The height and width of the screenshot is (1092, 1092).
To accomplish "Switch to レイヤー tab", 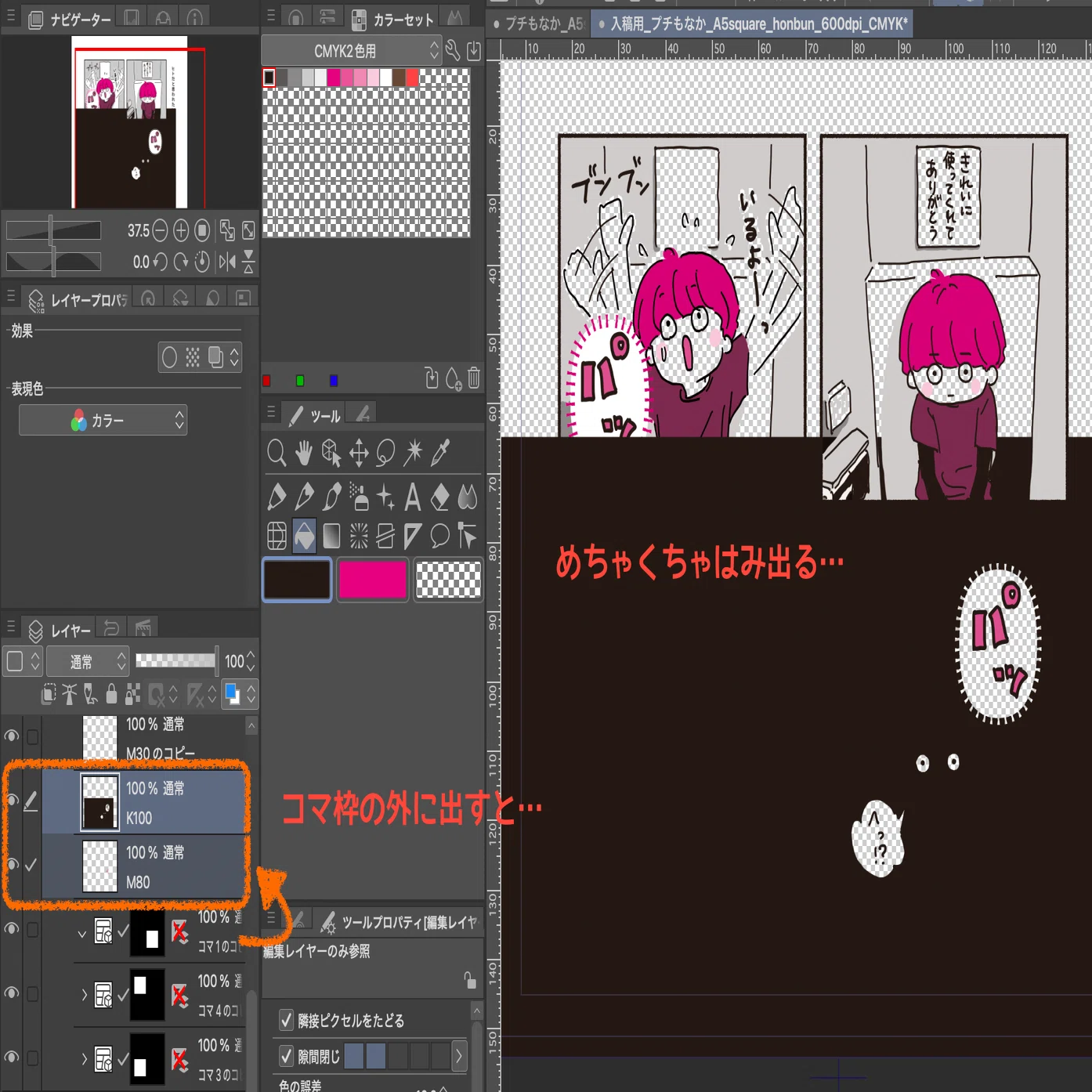I will (x=60, y=630).
